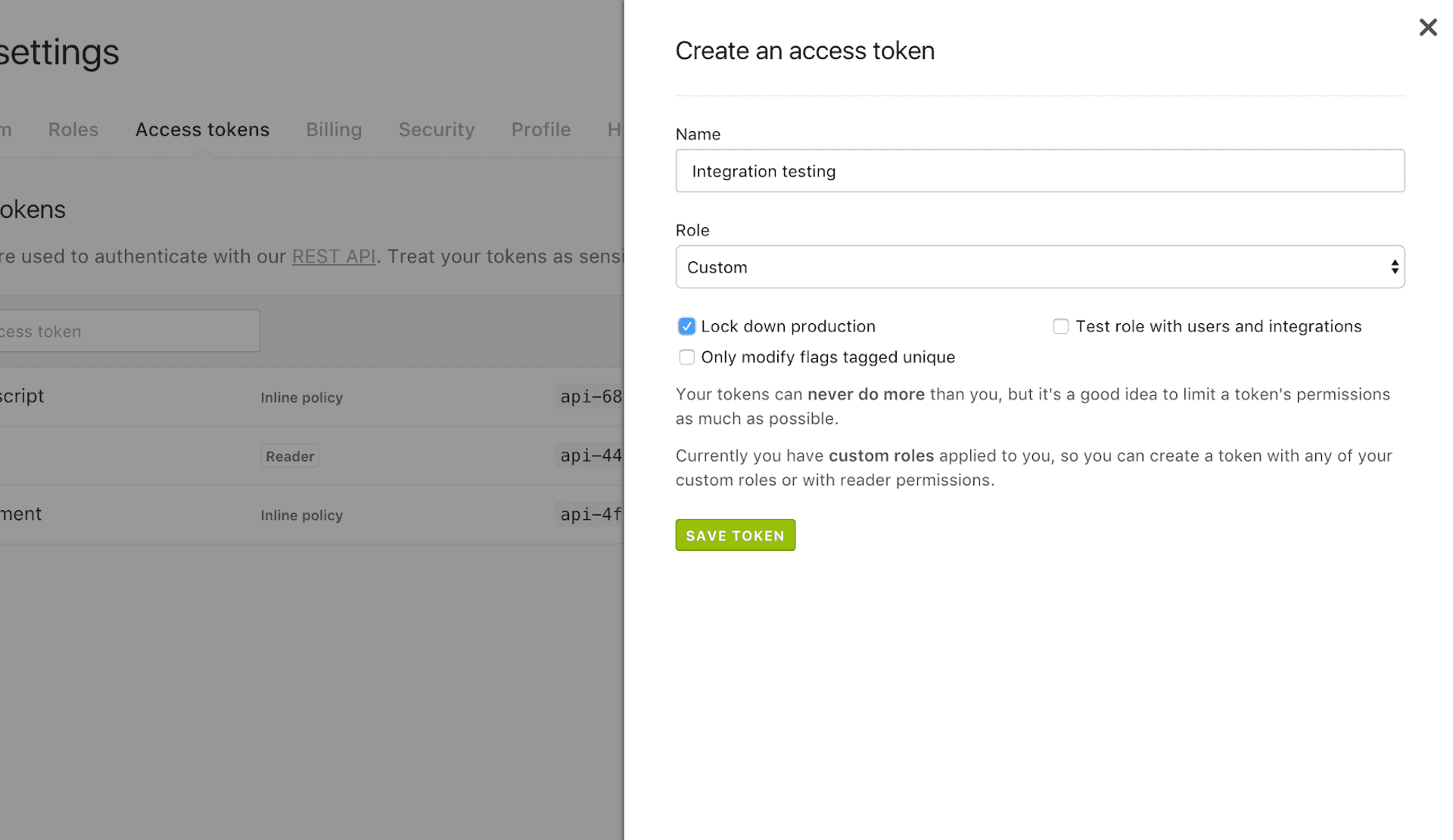Screen dimensions: 1453x840
Task: Uncheck Lock down production checkbox
Action: (686, 326)
